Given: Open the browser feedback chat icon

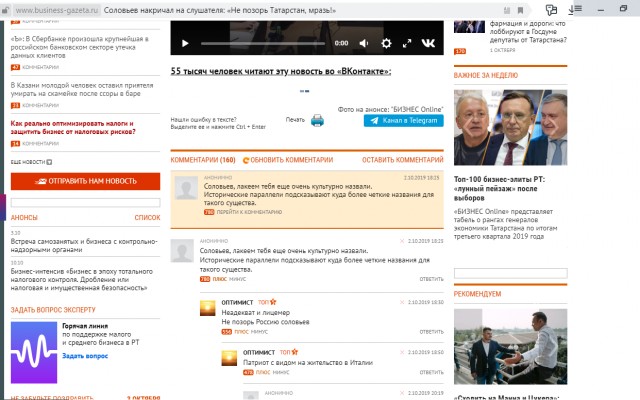Looking at the screenshot, I should click(551, 10).
